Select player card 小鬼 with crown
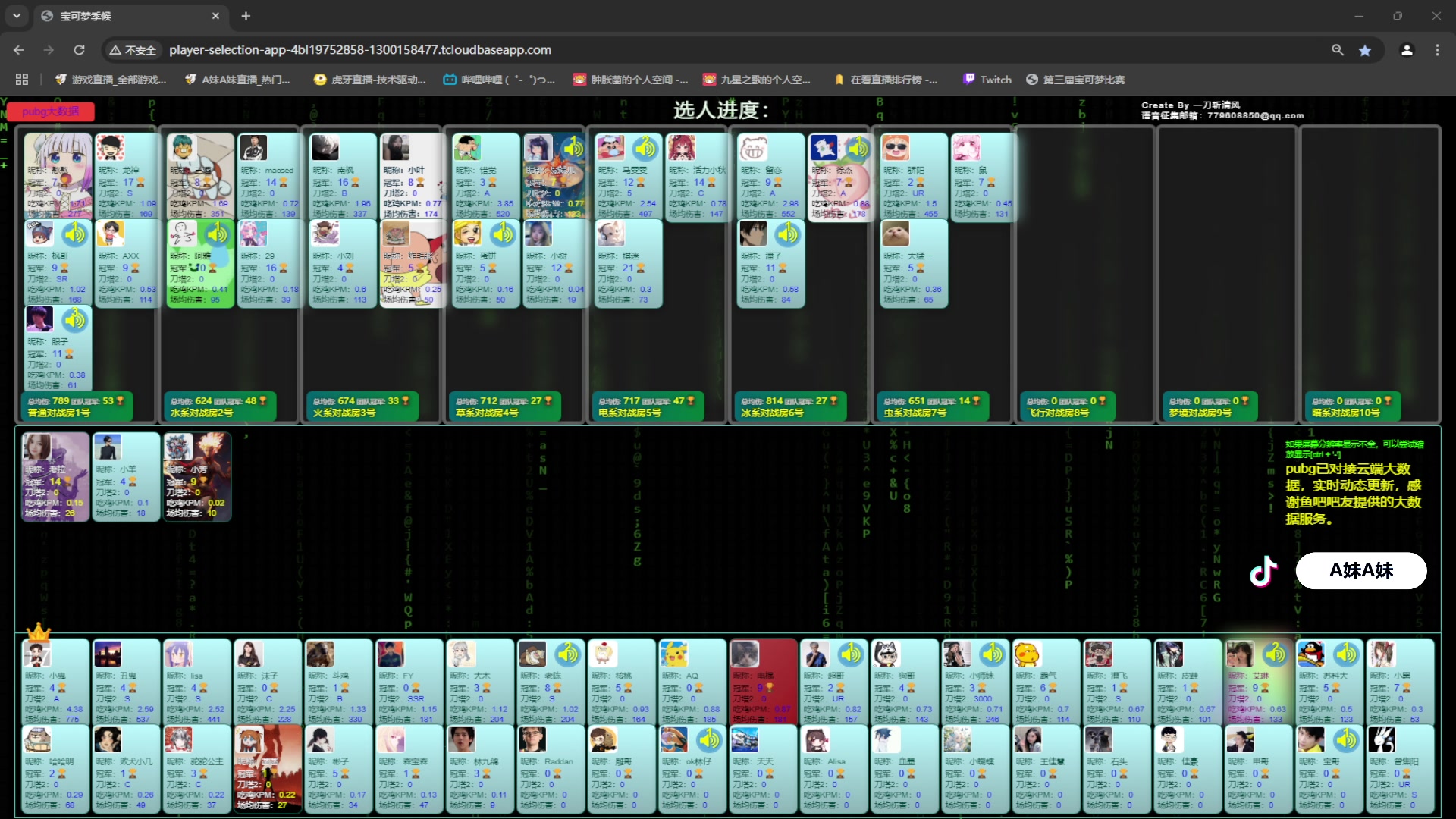The image size is (1456, 819). click(x=56, y=680)
